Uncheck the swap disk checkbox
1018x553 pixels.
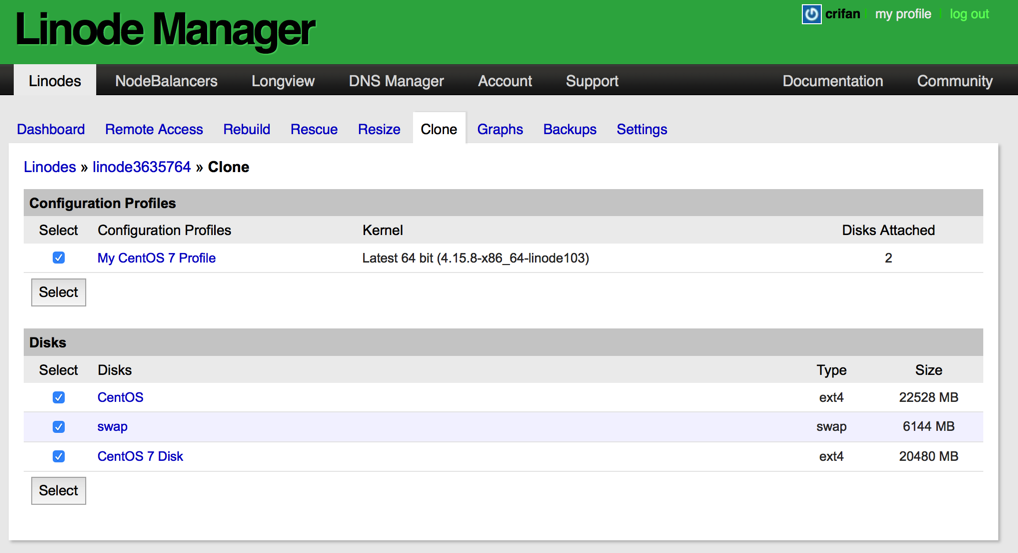pyautogui.click(x=58, y=426)
